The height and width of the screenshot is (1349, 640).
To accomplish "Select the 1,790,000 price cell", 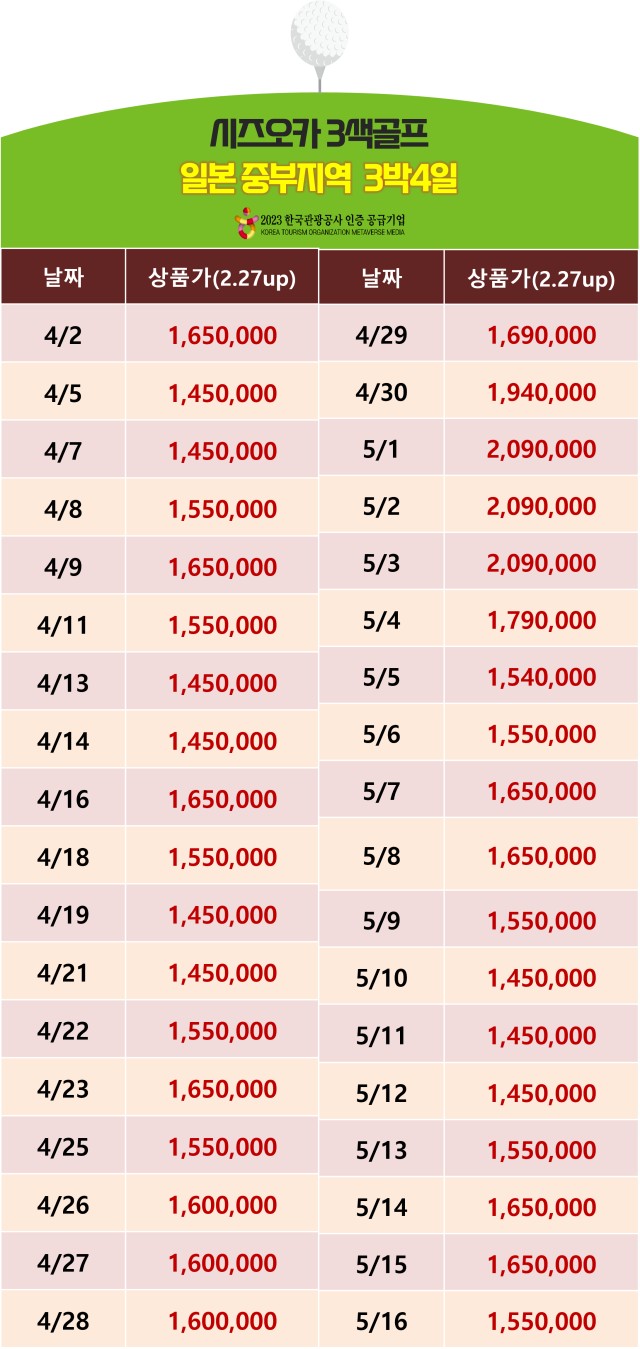I will coord(541,620).
